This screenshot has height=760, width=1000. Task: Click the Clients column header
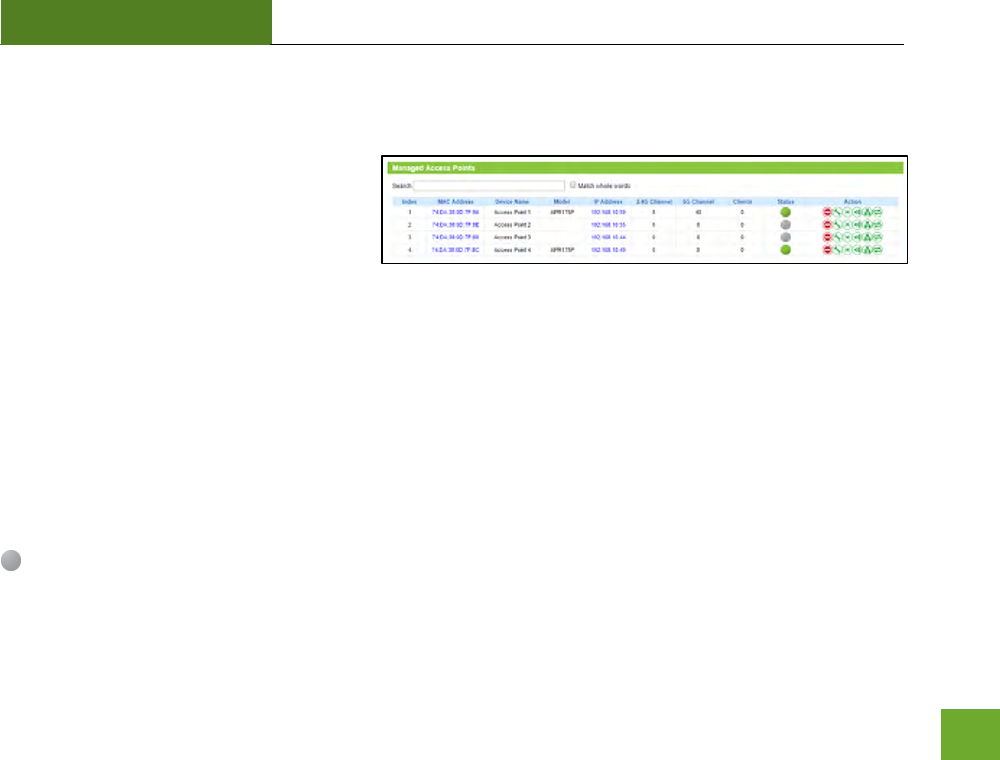pos(742,201)
